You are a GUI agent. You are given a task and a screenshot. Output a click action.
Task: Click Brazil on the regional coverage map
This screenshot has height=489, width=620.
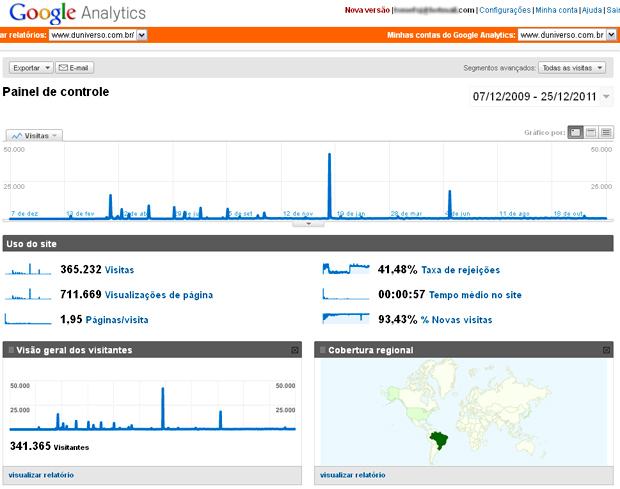[x=436, y=435]
